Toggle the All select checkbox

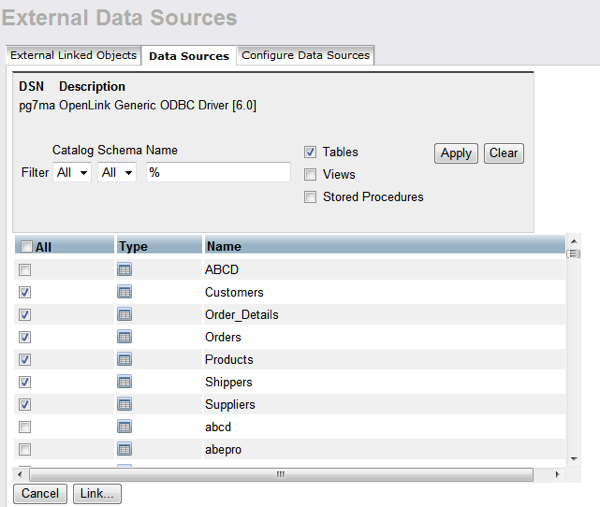pyautogui.click(x=27, y=246)
